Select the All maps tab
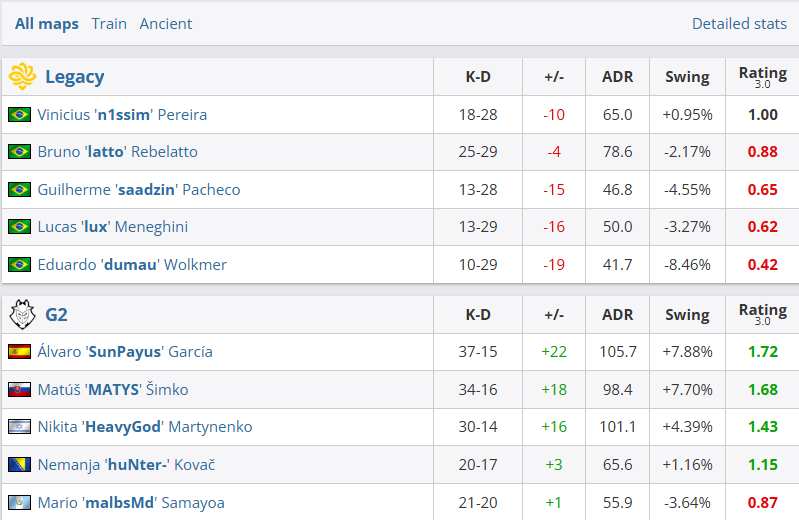This screenshot has height=520, width=799. tap(46, 23)
